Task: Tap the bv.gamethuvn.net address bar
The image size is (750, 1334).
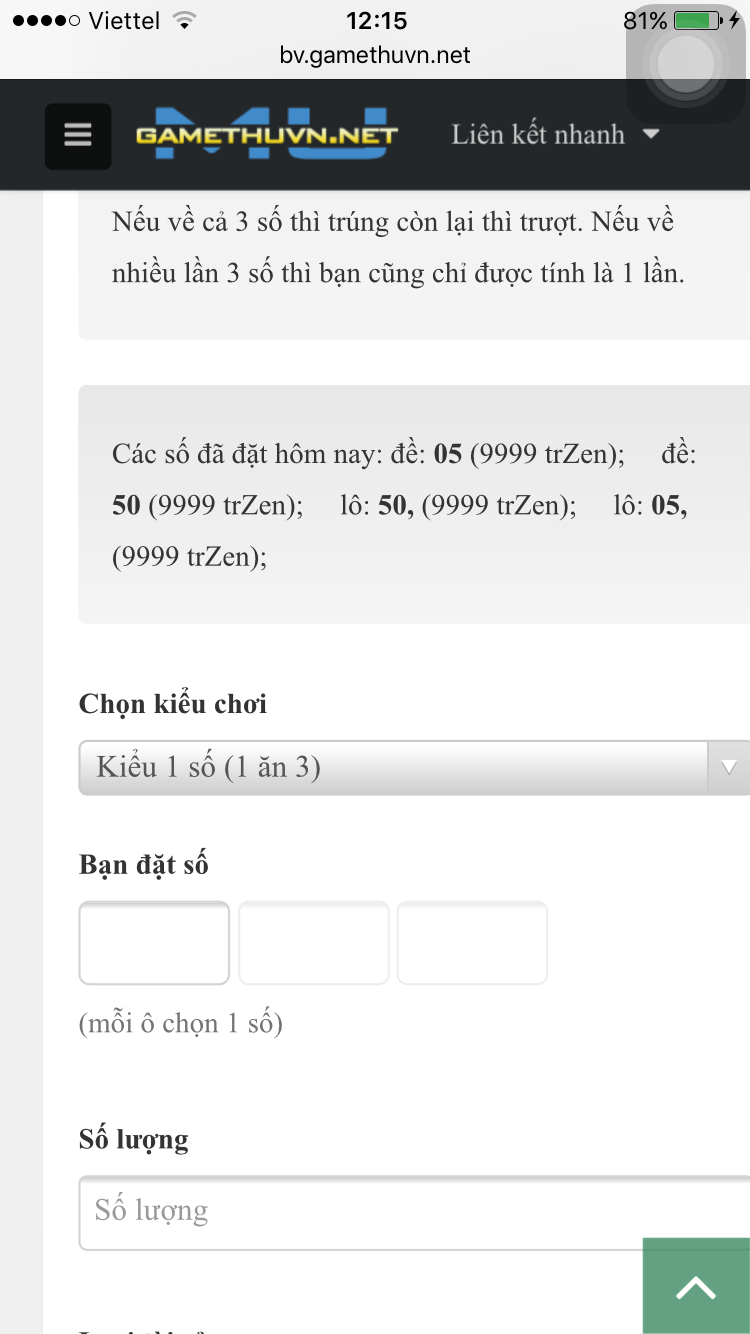Action: [x=375, y=55]
